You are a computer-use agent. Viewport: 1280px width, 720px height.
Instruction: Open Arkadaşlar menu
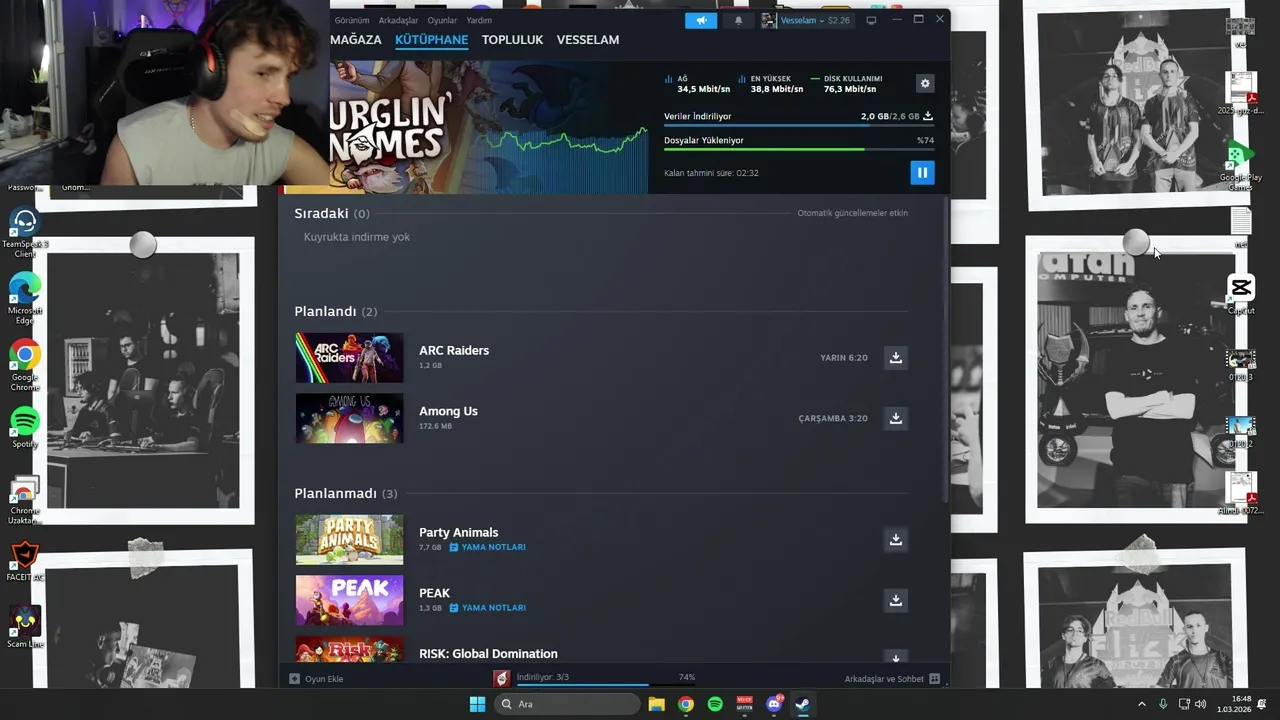click(x=398, y=20)
